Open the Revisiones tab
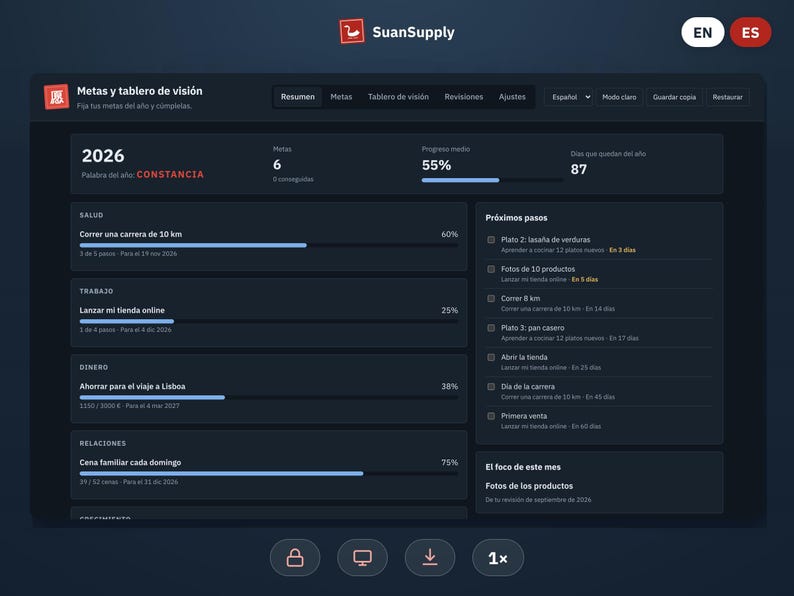 [x=464, y=97]
